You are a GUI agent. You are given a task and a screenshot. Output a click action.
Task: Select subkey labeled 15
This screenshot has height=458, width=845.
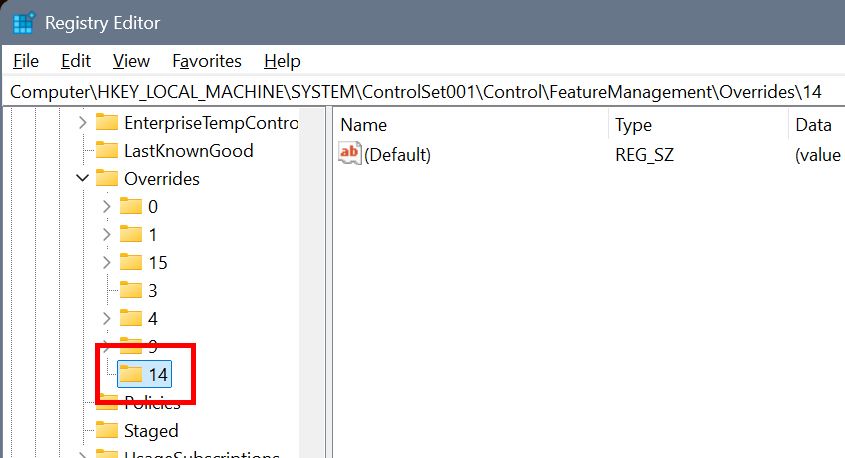158,263
